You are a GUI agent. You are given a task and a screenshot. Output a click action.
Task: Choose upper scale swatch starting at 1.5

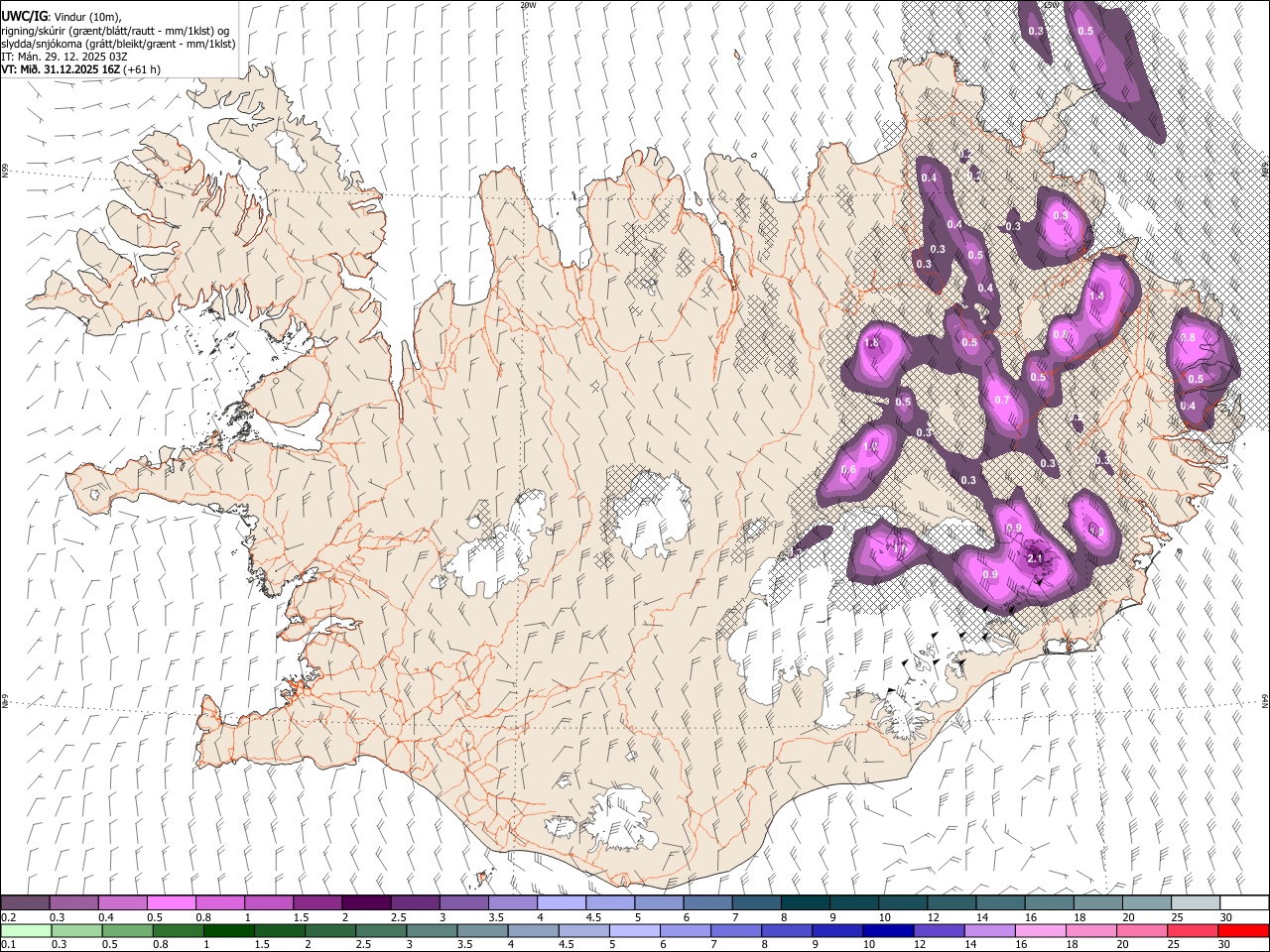click(317, 903)
